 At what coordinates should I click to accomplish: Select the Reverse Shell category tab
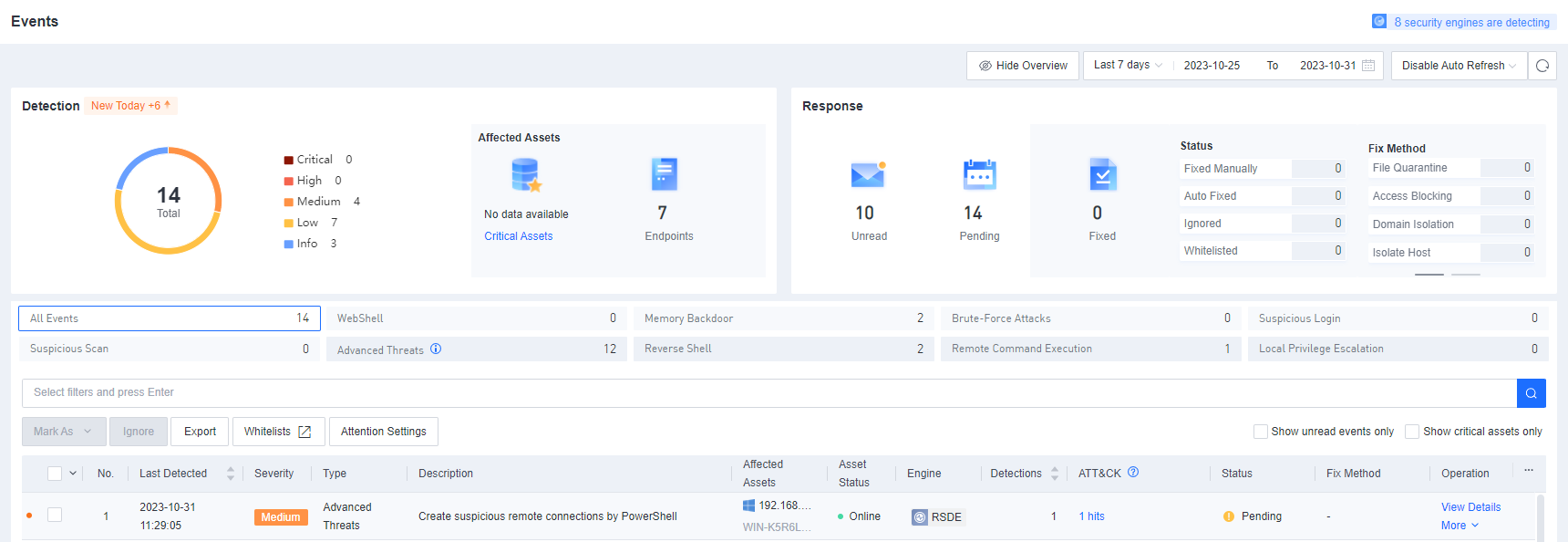pos(783,349)
